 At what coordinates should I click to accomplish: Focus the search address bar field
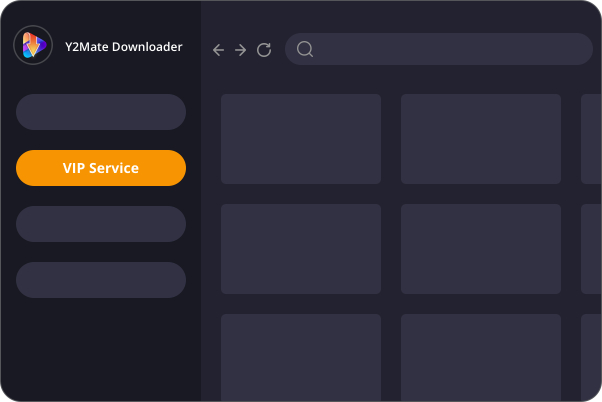click(x=450, y=49)
